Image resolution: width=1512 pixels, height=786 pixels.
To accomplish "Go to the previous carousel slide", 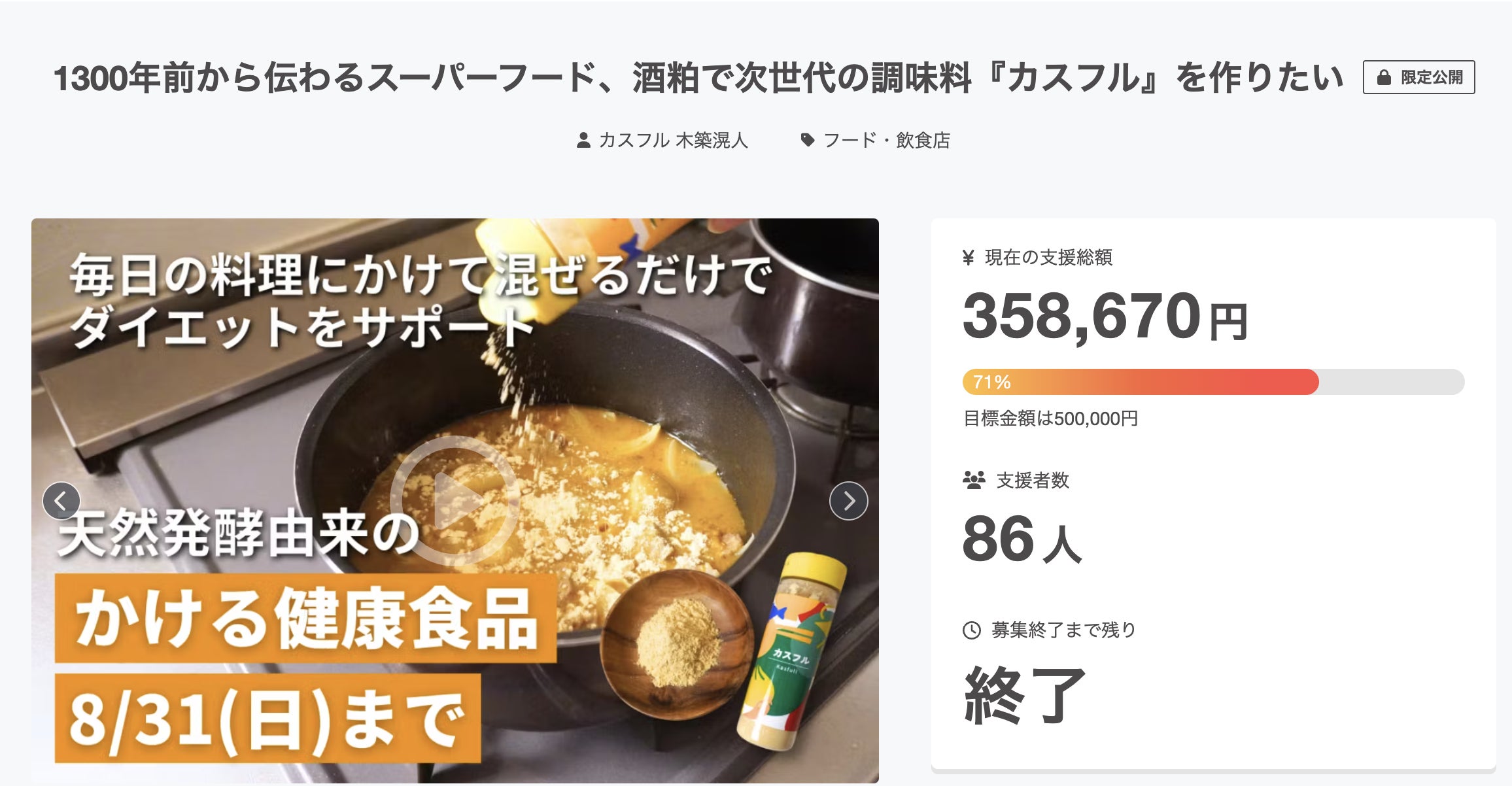I will pos(61,501).
